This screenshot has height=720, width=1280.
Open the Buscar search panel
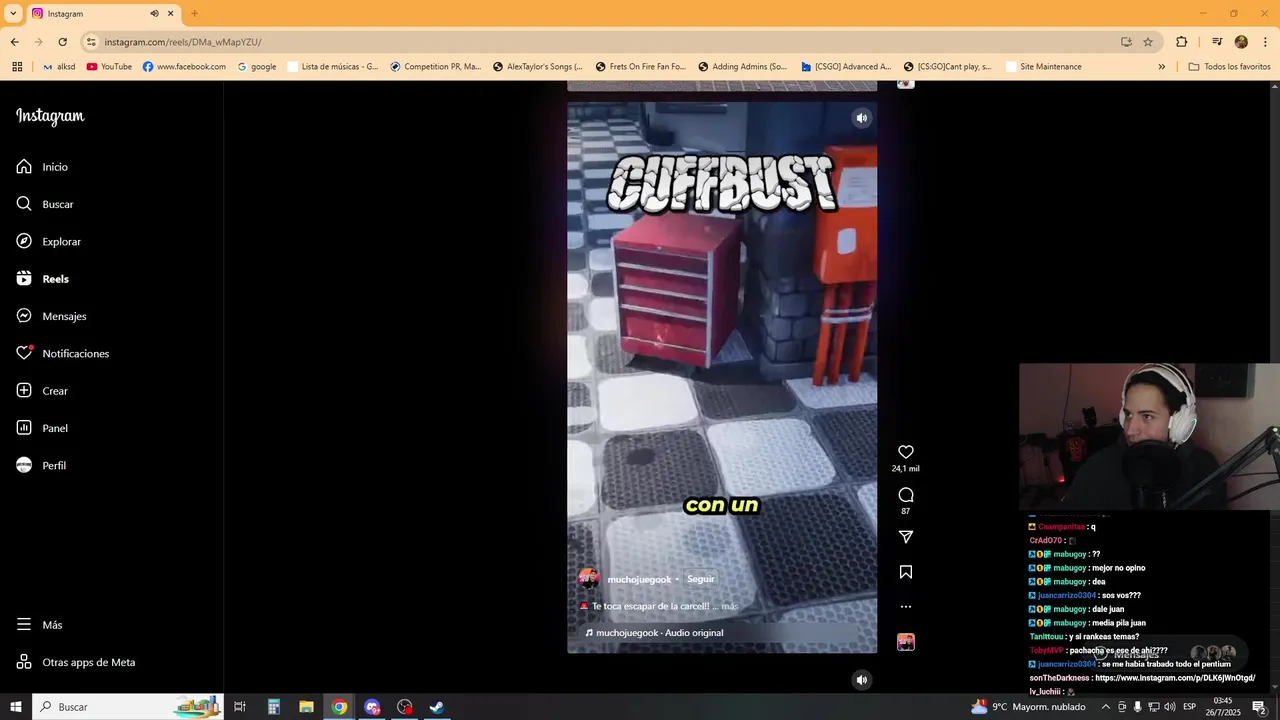pos(45,204)
